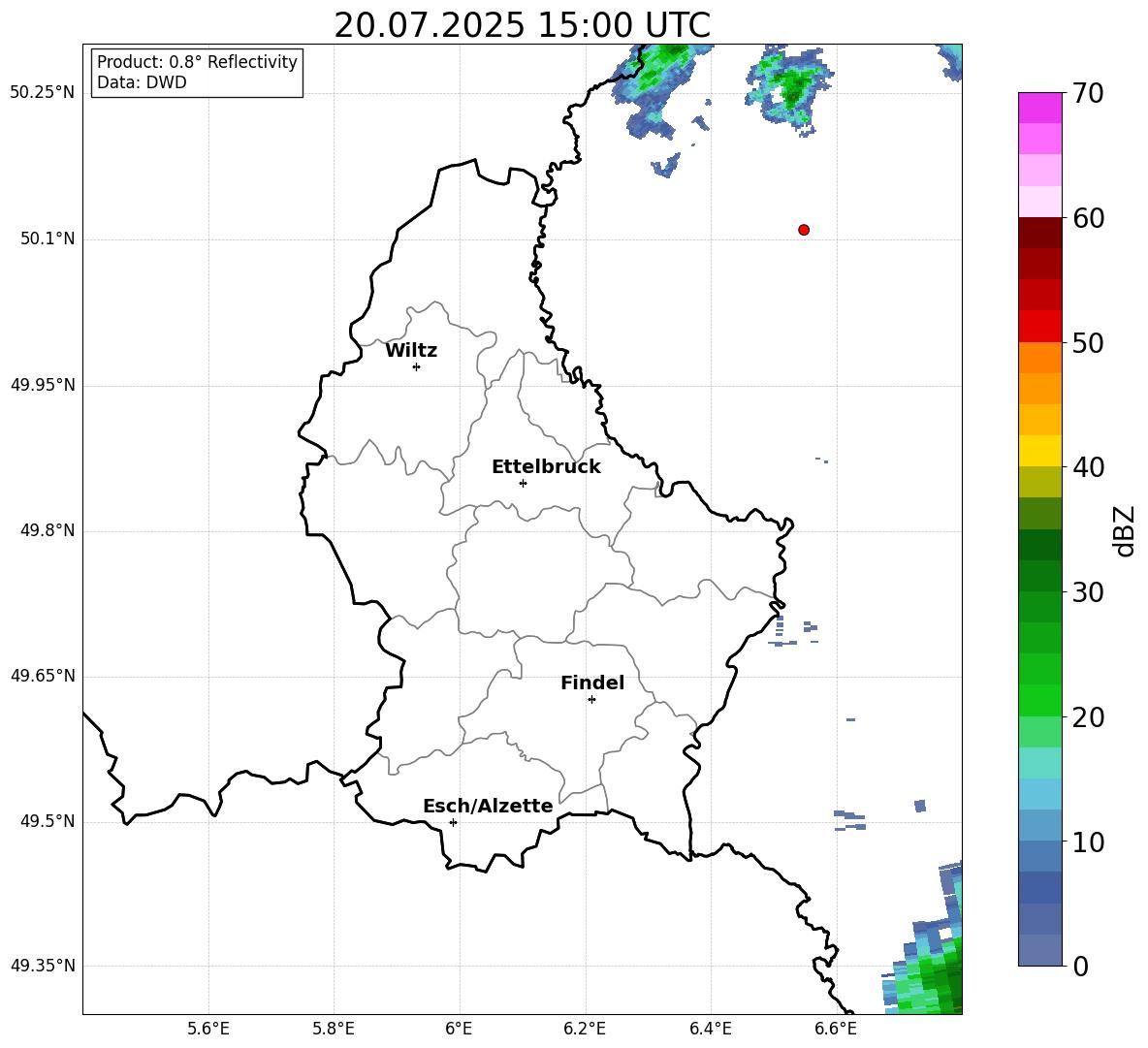The width and height of the screenshot is (1148, 1048).
Task: Click the cross marker below Wiltz
Action: pos(417,366)
